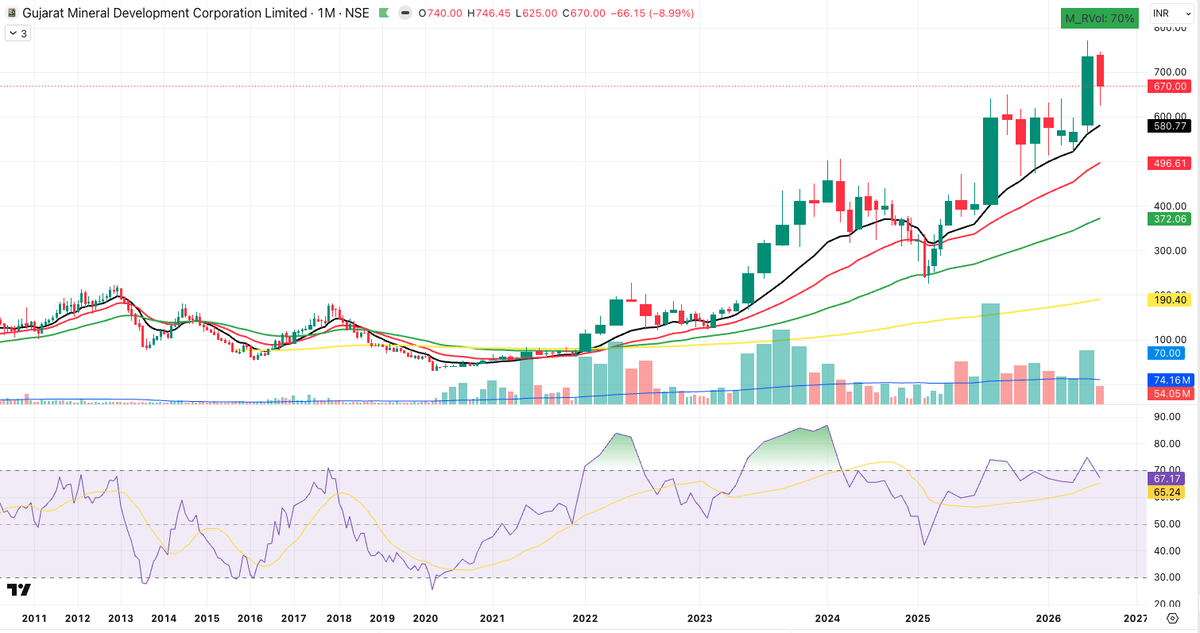
Task: Click the 2024 label on time axis
Action: click(828, 620)
